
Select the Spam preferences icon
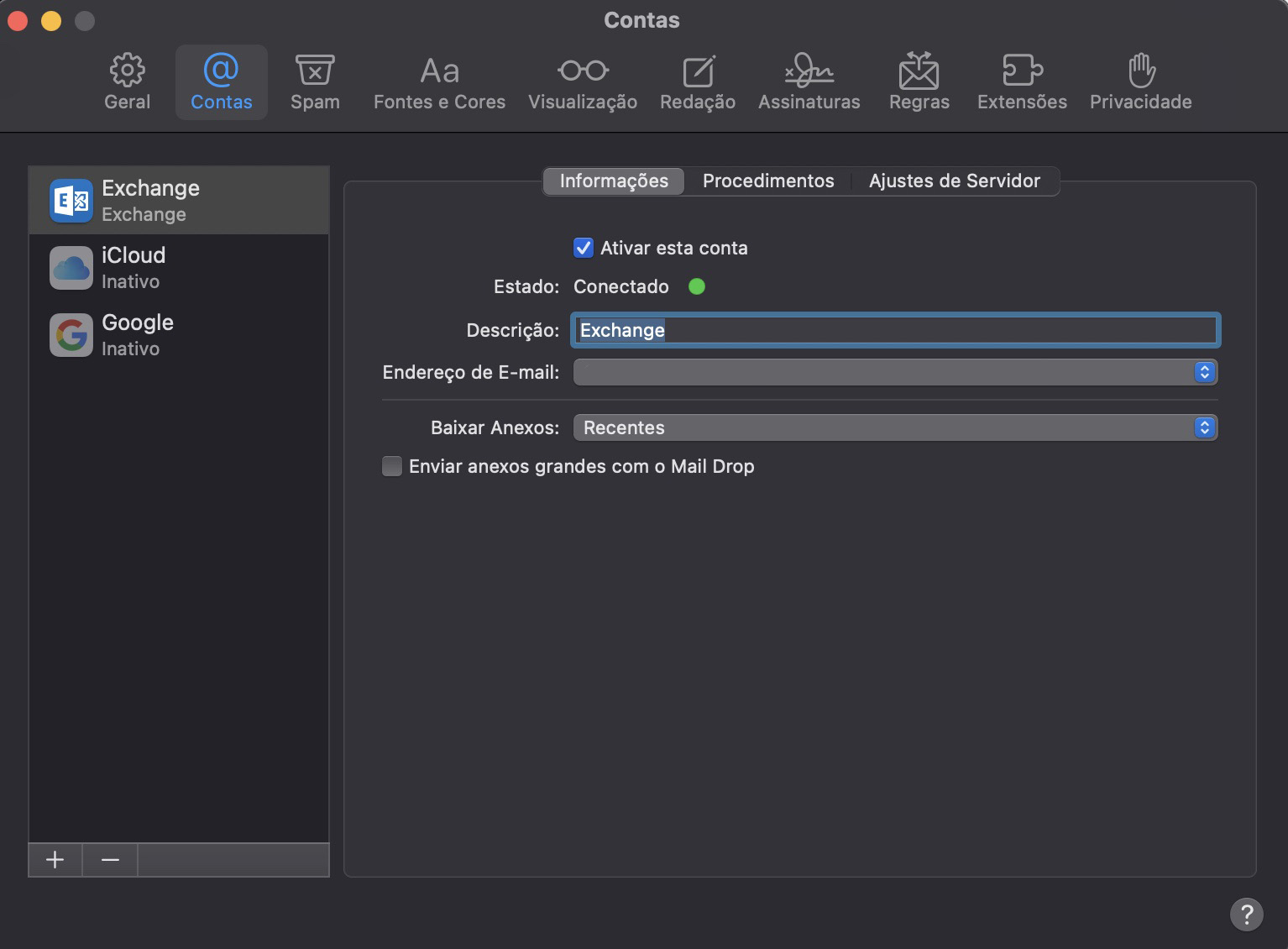pos(315,82)
